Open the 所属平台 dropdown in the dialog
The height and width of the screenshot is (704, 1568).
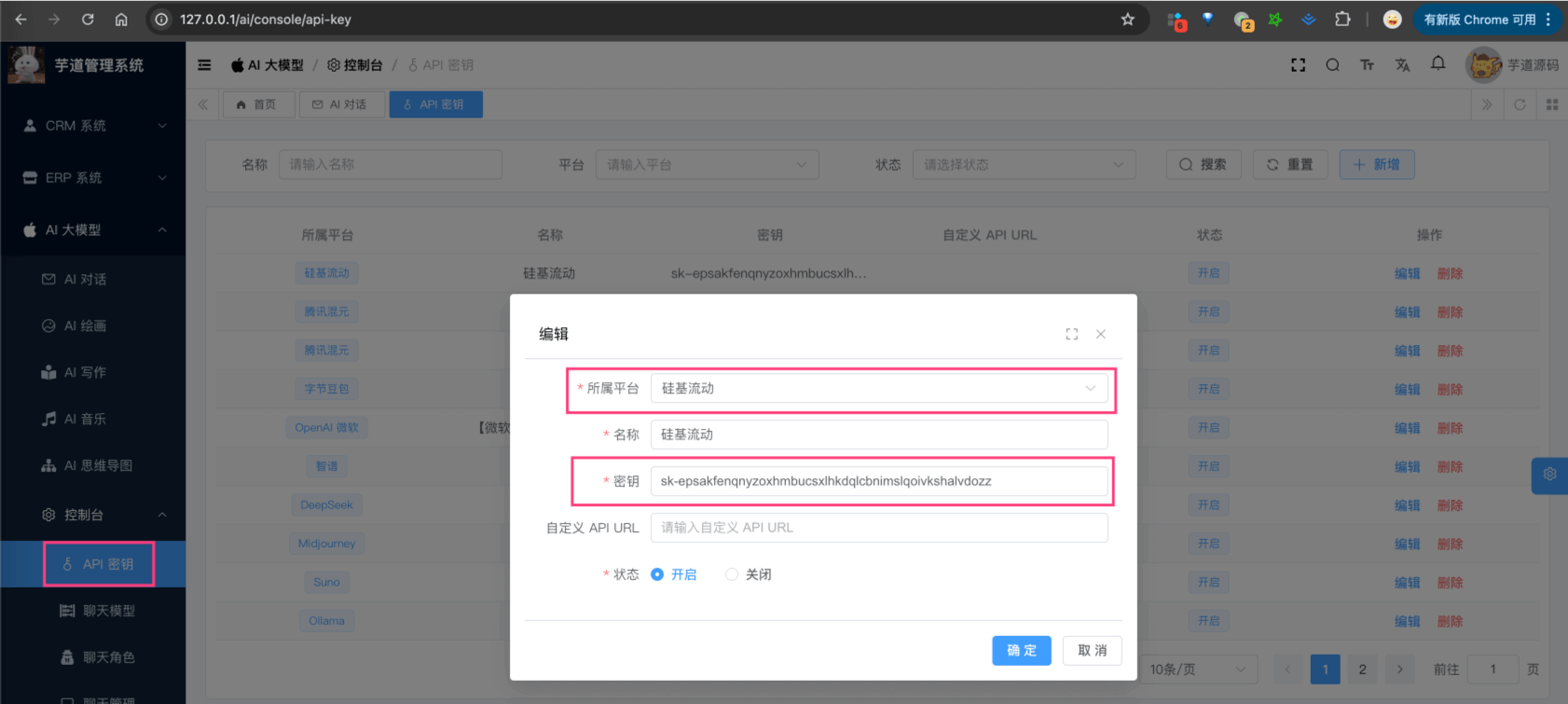[x=878, y=389]
